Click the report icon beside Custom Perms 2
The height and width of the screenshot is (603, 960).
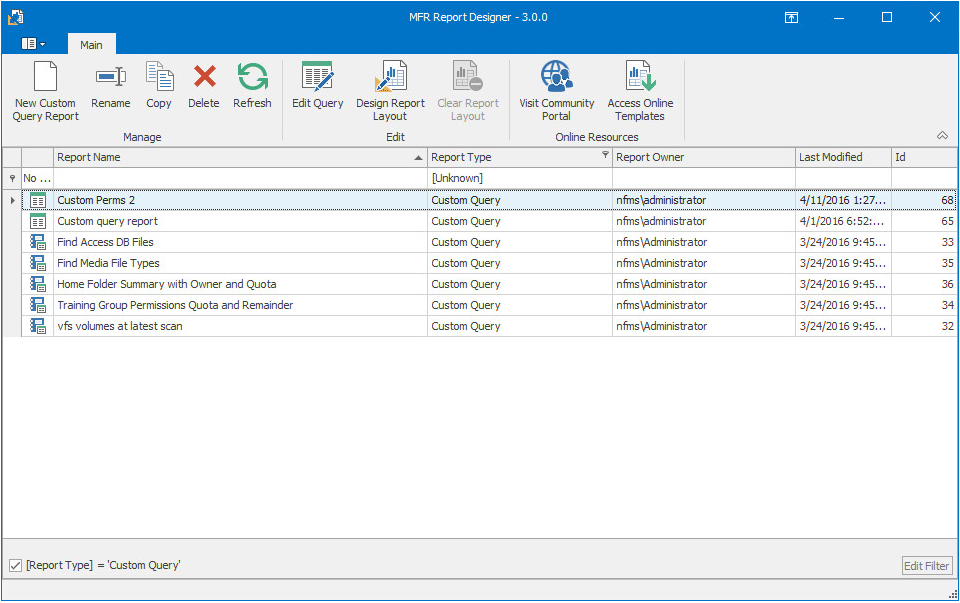[x=37, y=199]
